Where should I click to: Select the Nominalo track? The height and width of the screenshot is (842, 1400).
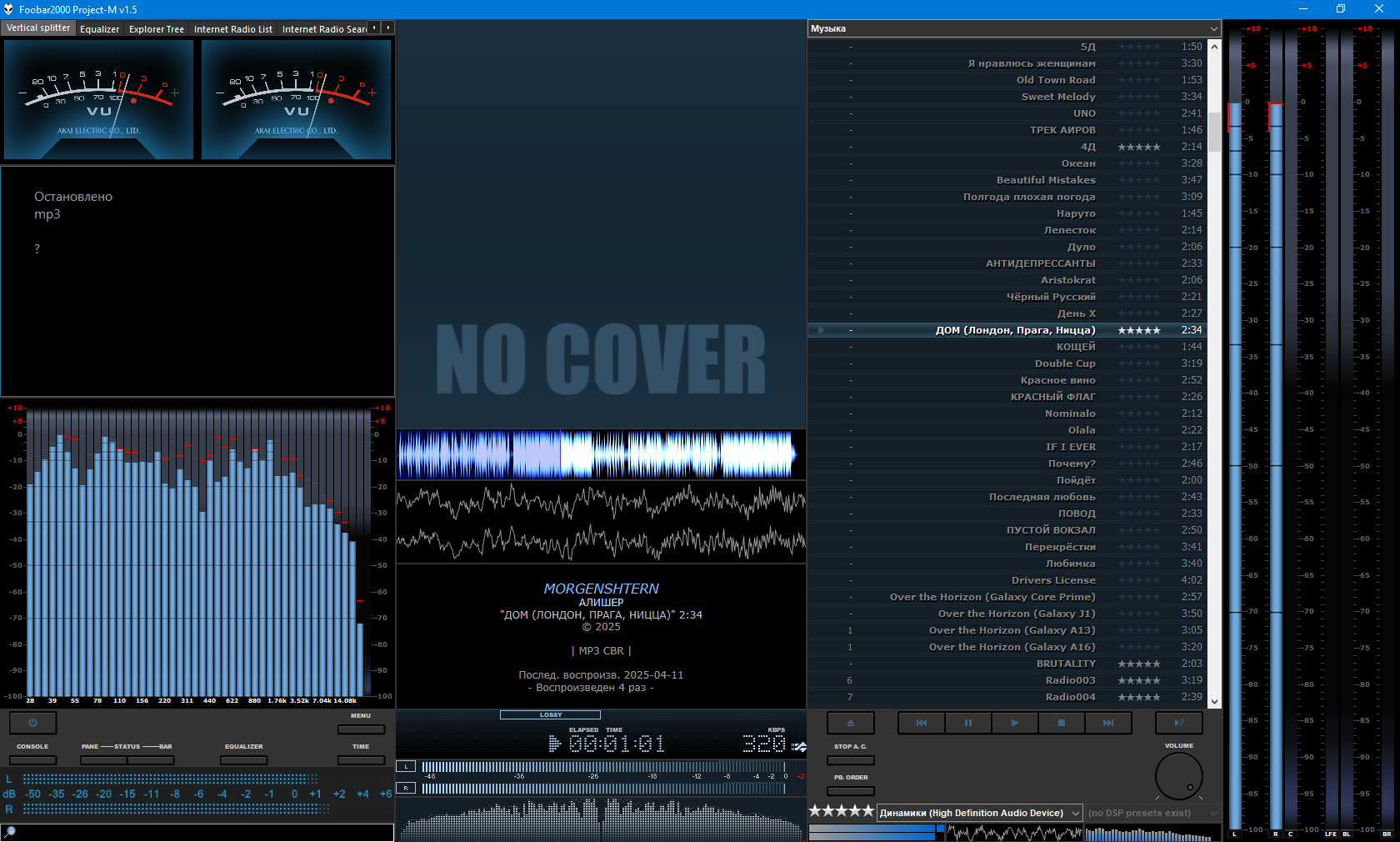pos(1007,413)
